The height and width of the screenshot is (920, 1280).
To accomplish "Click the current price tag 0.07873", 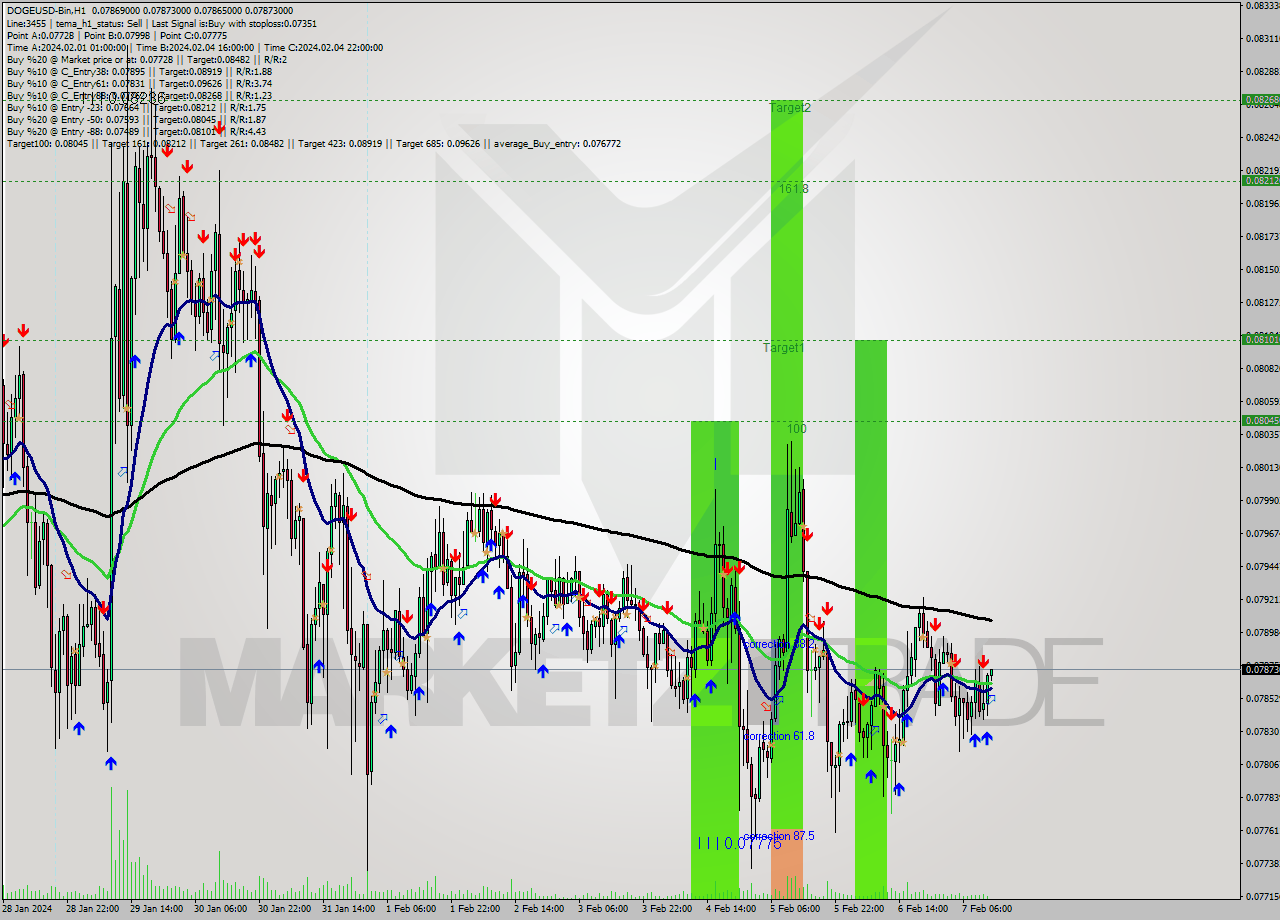I will (1259, 669).
